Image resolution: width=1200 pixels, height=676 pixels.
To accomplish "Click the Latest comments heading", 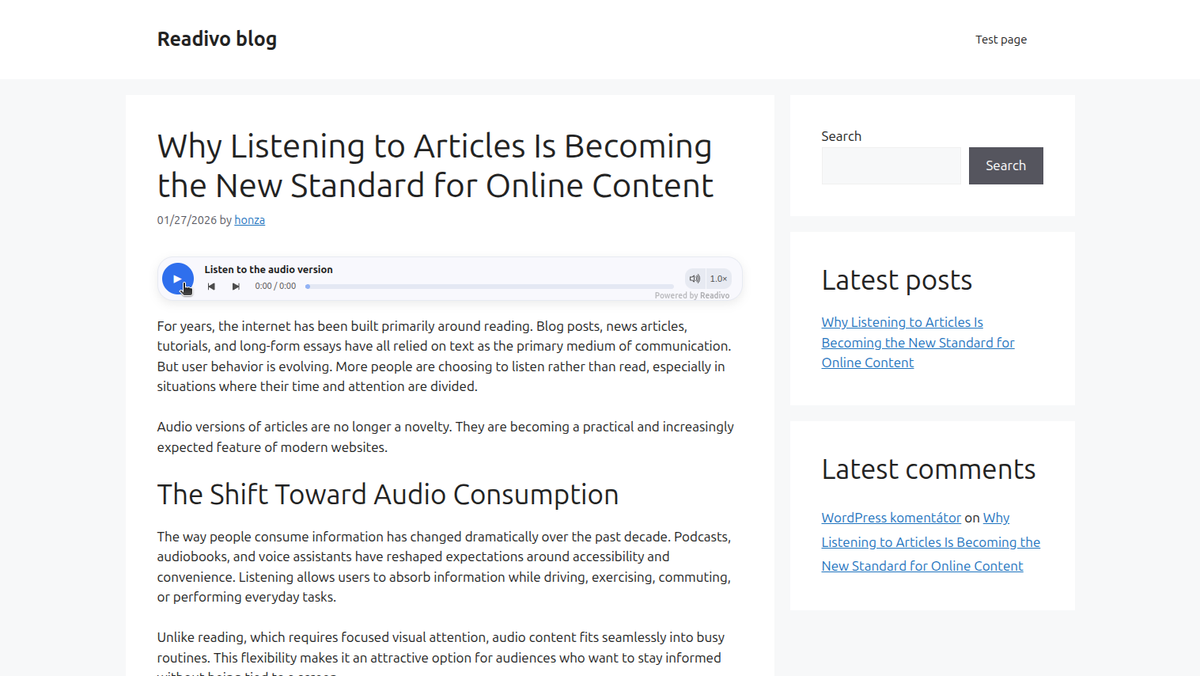I will (x=929, y=469).
